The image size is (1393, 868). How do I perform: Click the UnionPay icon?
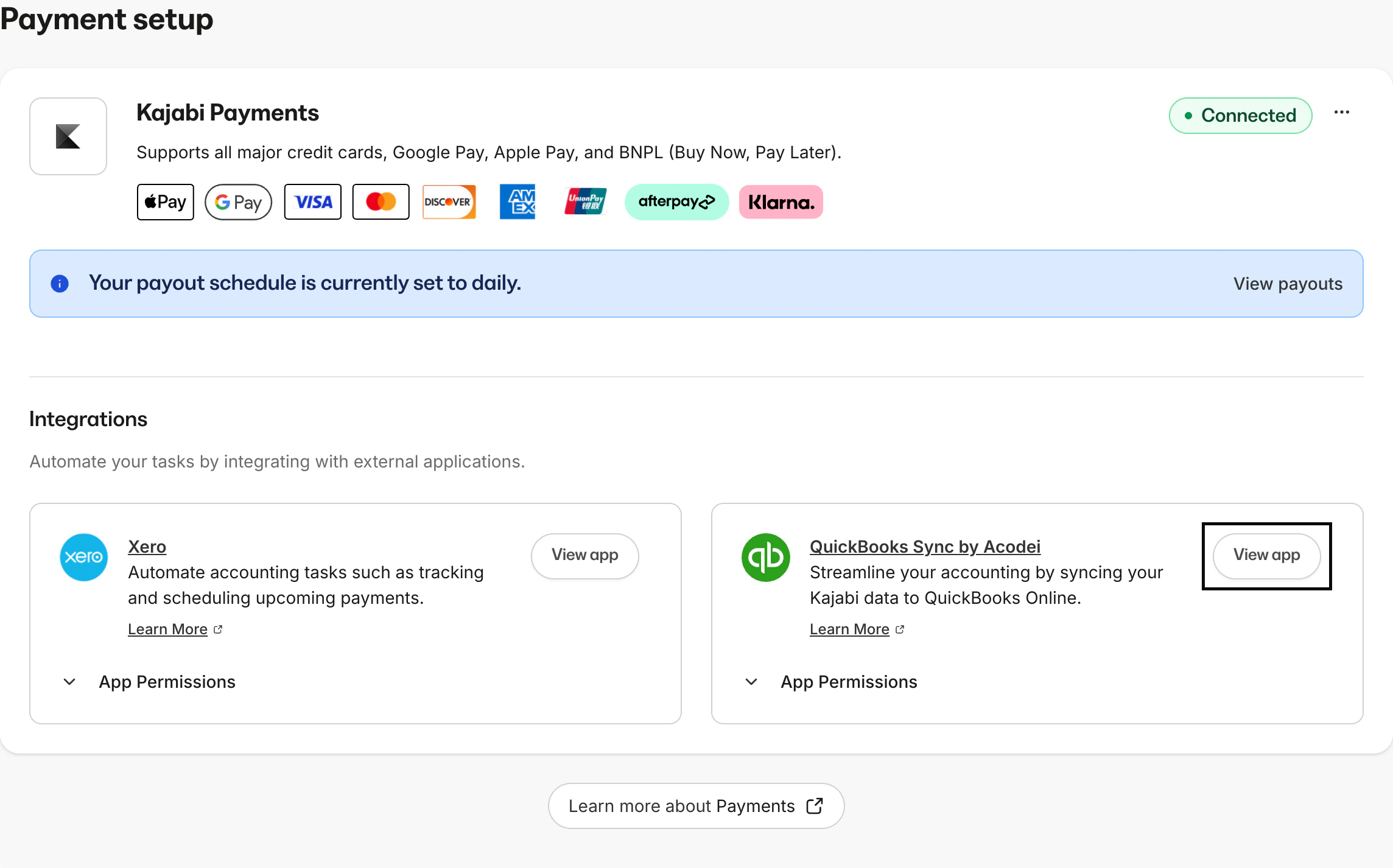point(586,202)
